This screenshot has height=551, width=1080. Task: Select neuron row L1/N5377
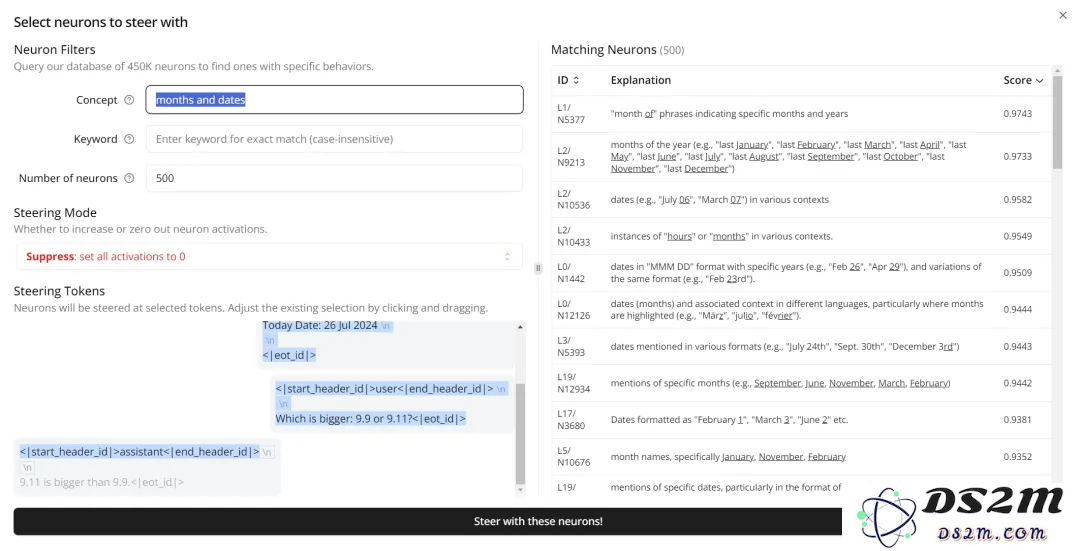[801, 114]
